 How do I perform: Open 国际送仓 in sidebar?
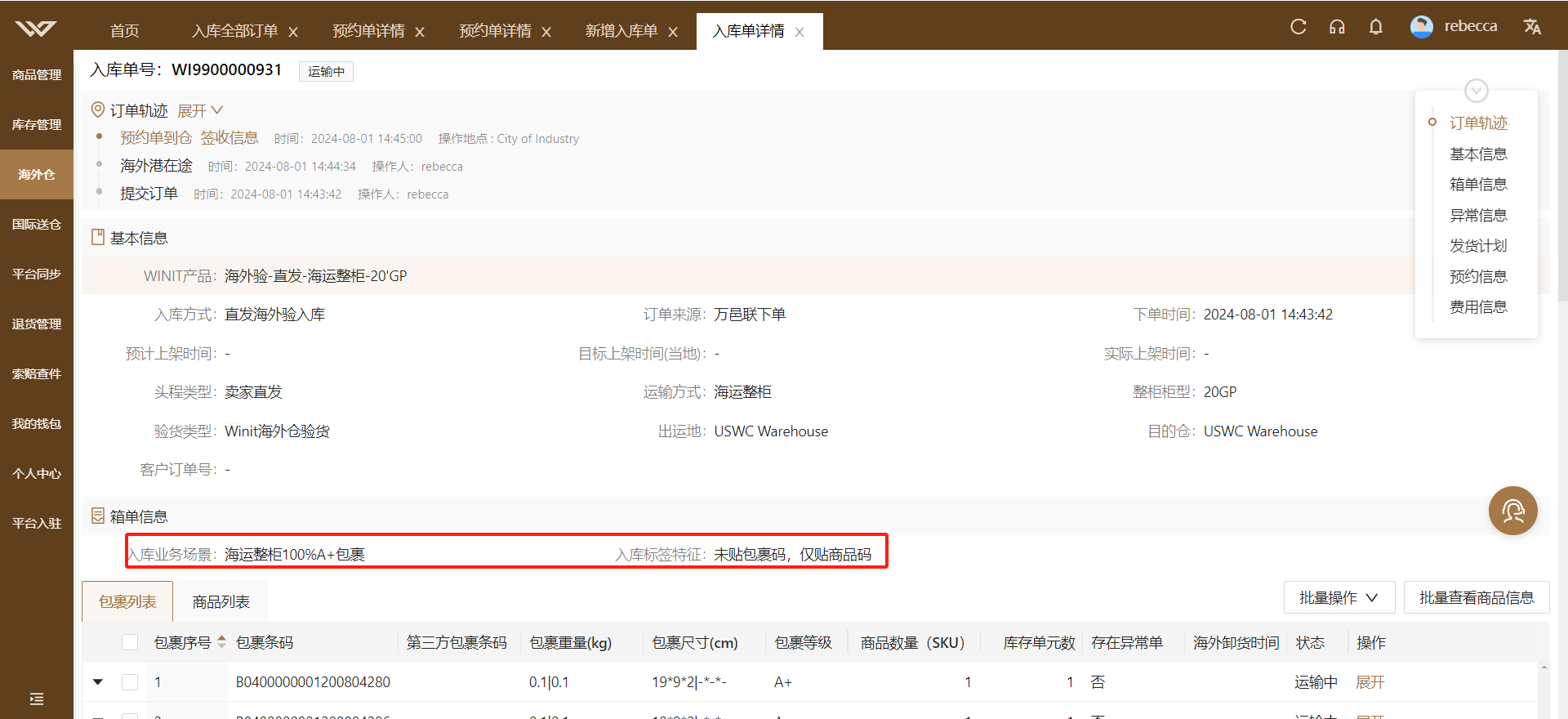(37, 224)
